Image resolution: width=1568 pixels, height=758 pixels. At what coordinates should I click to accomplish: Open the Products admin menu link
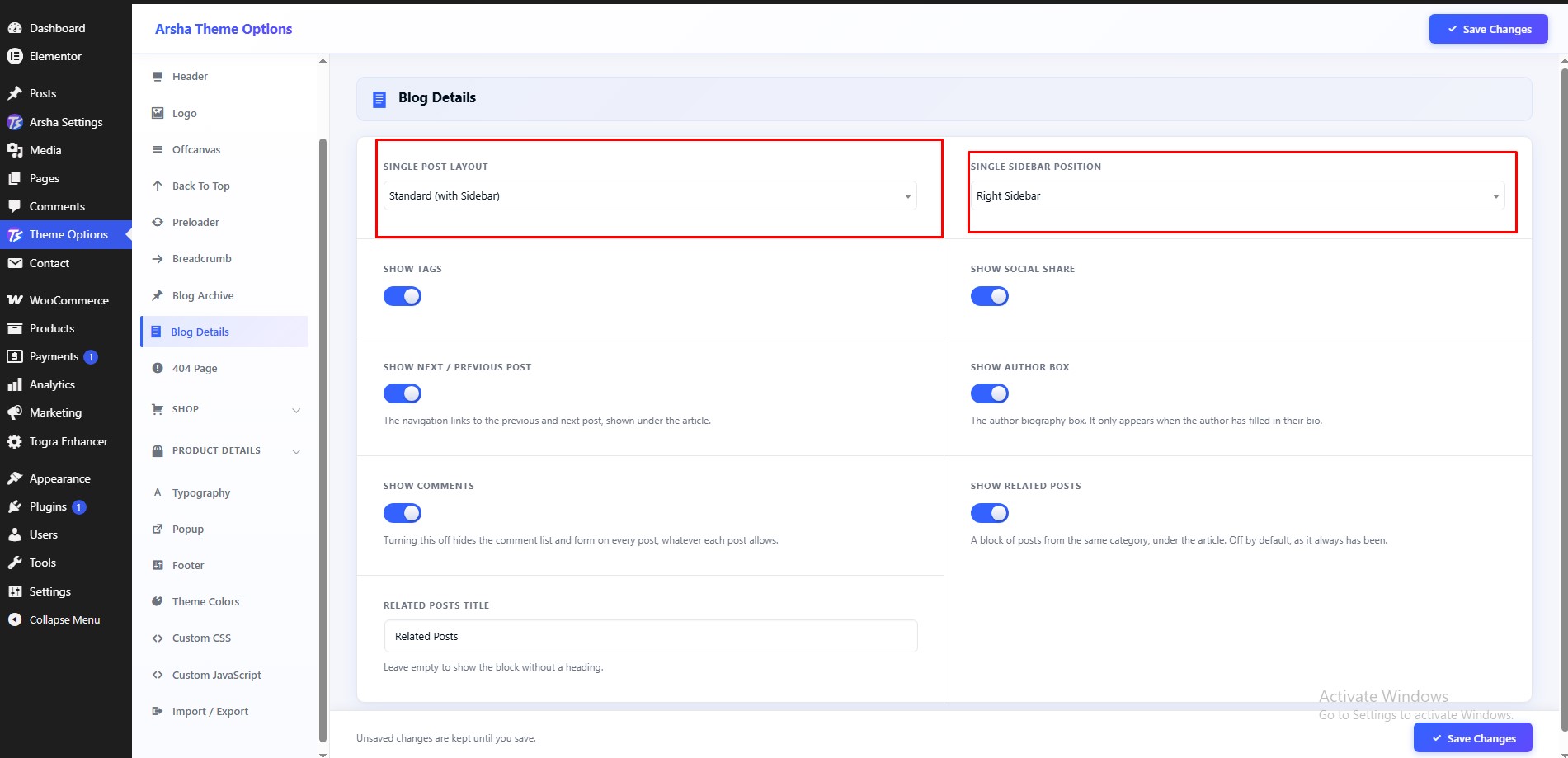pyautogui.click(x=66, y=328)
